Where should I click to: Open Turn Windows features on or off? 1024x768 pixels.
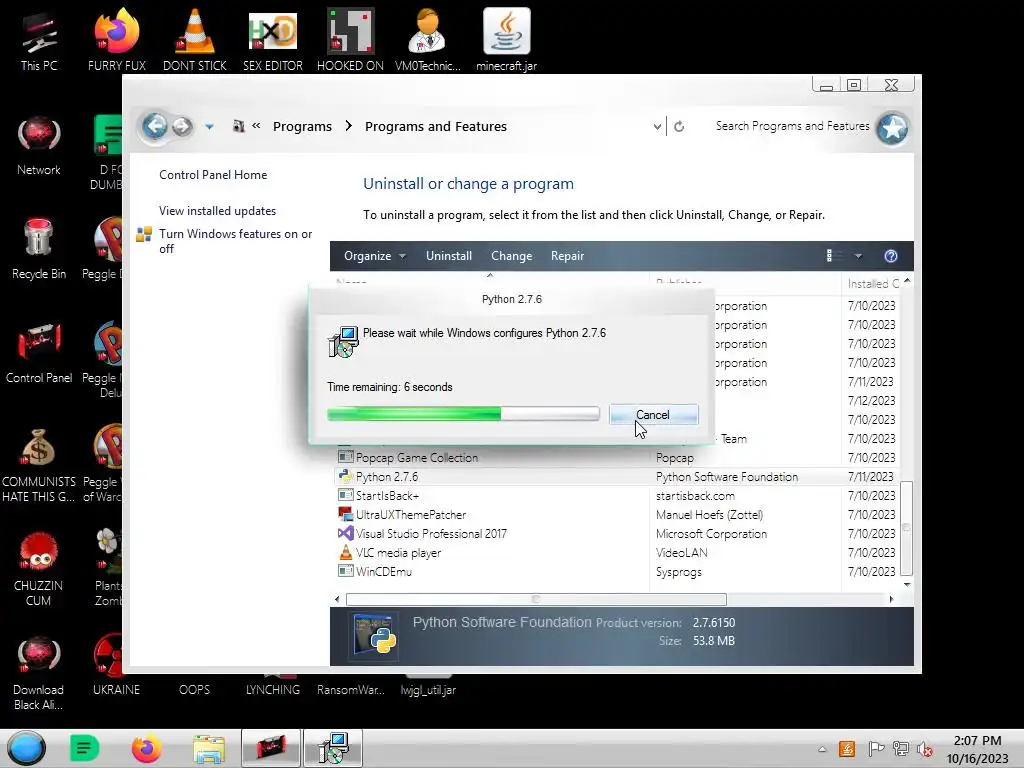(x=236, y=241)
